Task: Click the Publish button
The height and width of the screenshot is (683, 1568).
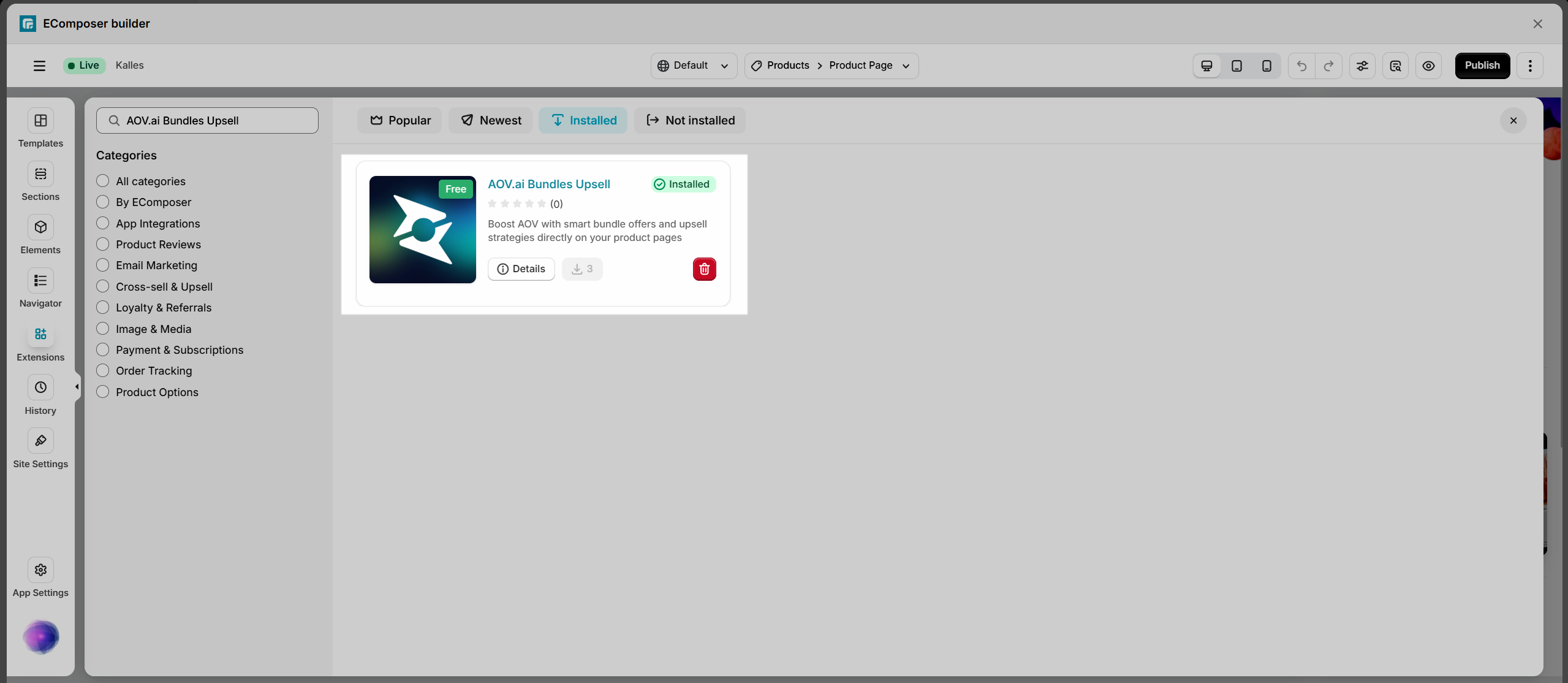Action: [1482, 66]
